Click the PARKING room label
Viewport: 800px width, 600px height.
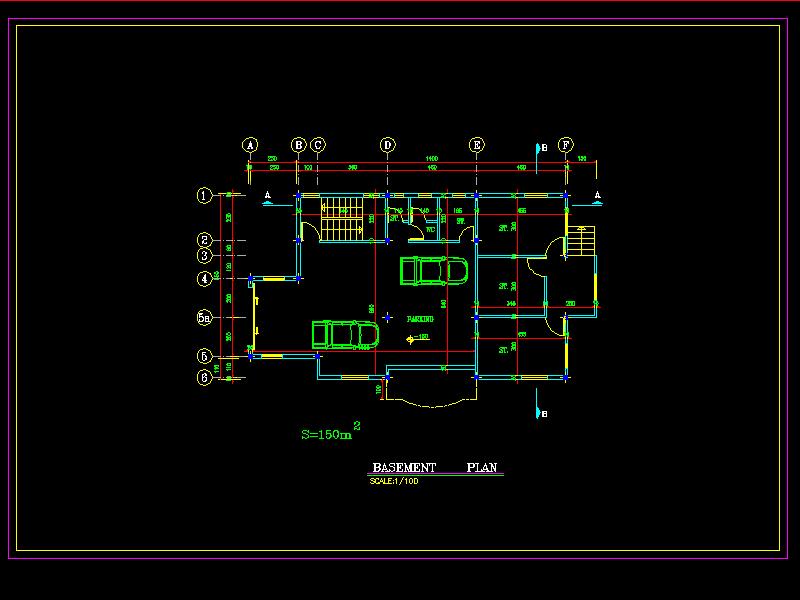pyautogui.click(x=420, y=318)
